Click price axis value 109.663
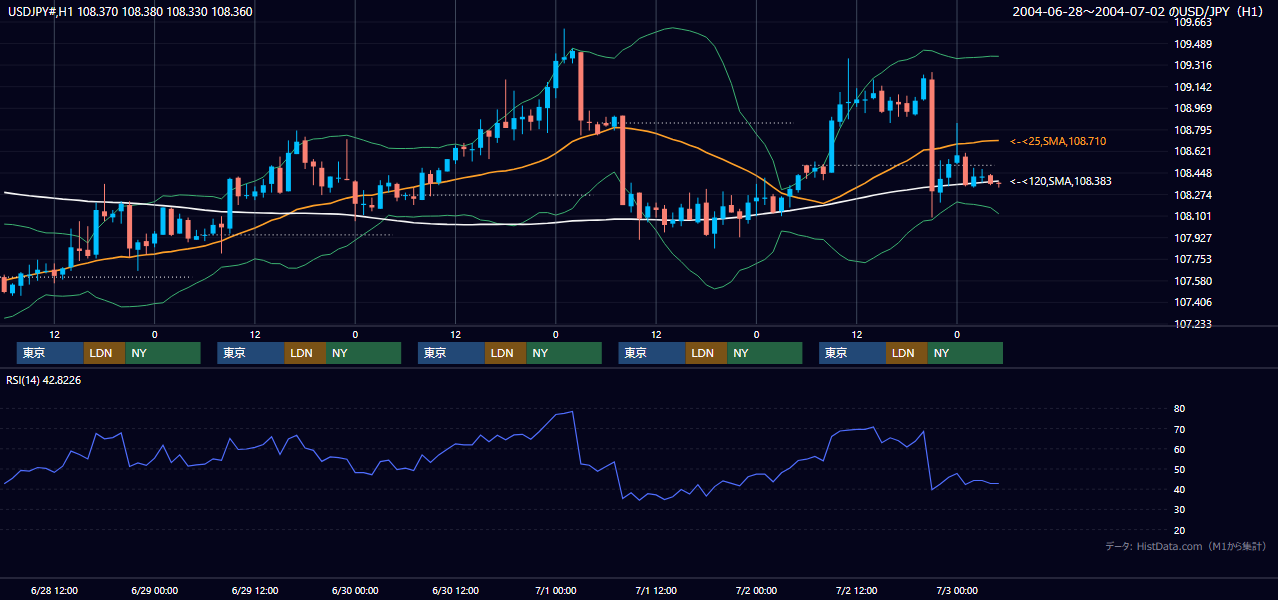The height and width of the screenshot is (600, 1278). click(x=1194, y=22)
